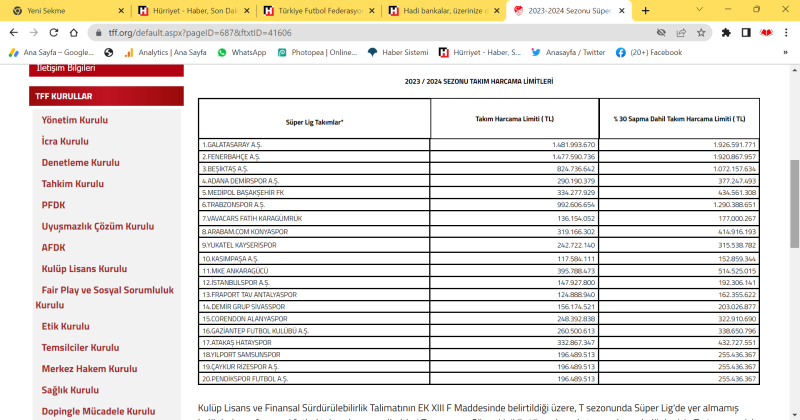
Task: Click the Takım Harcama Limiti column header
Action: [x=514, y=119]
